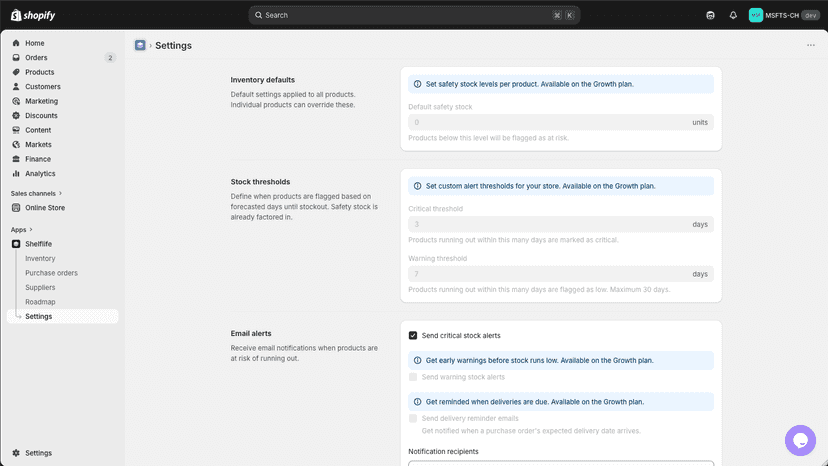Click info icon in deliveries due banner
The image size is (828, 466).
click(417, 402)
